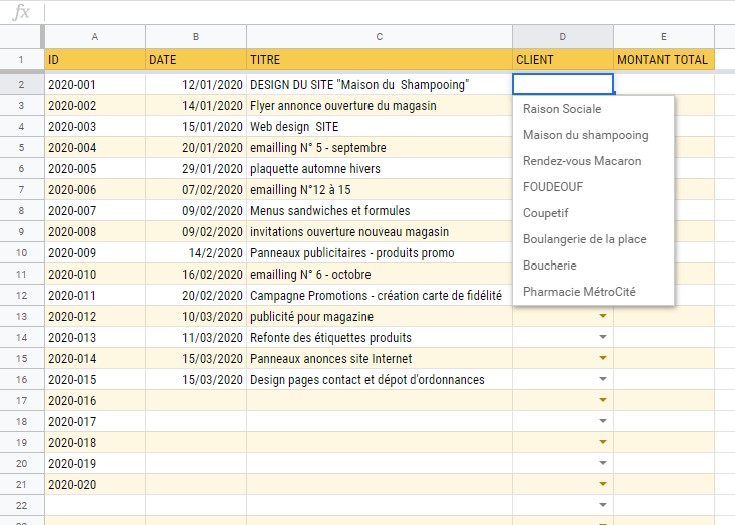This screenshot has height=525, width=735.
Task: Click cell '2020-020'
Action: [x=95, y=484]
